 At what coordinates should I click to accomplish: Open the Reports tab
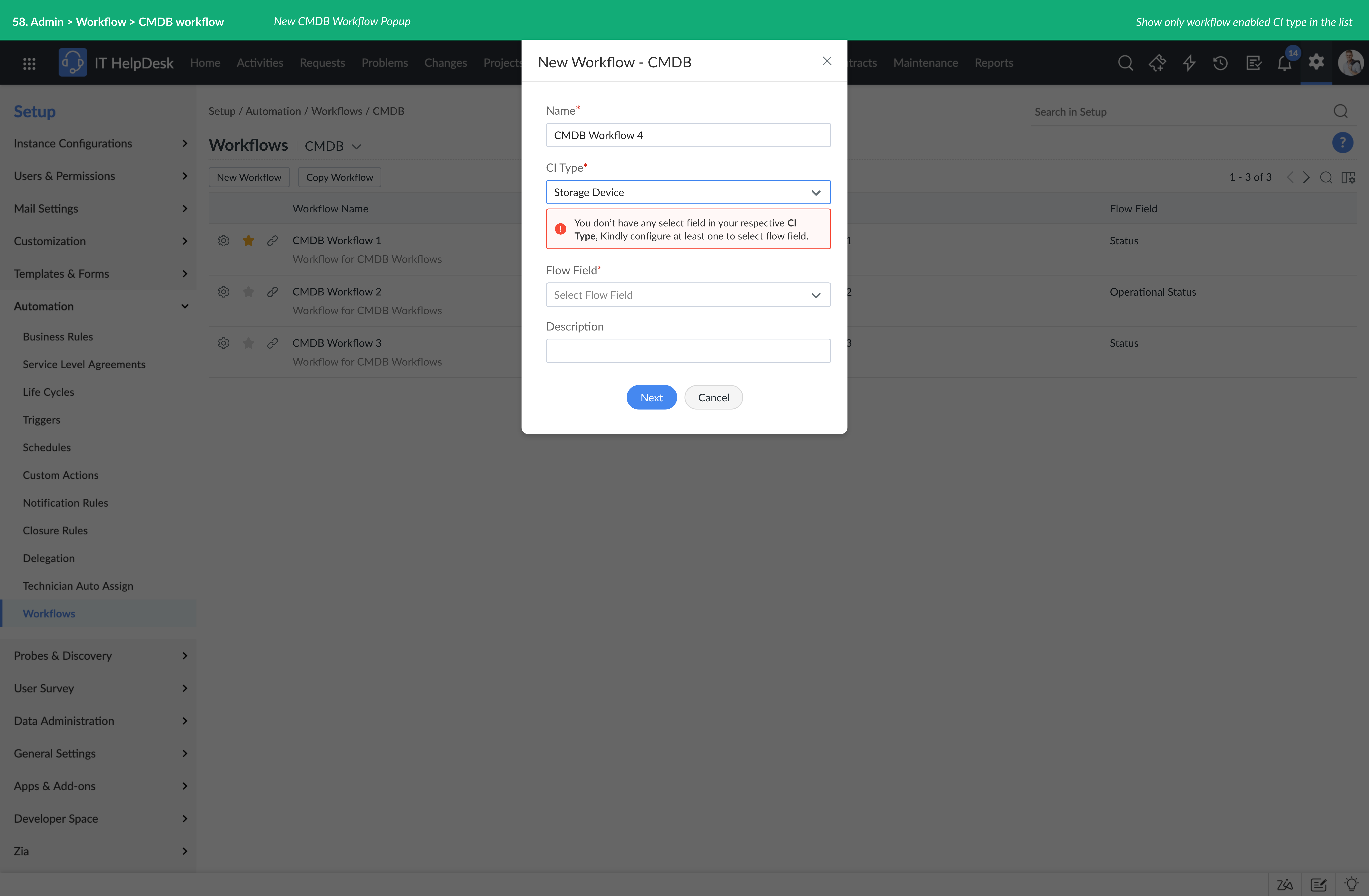(x=994, y=63)
